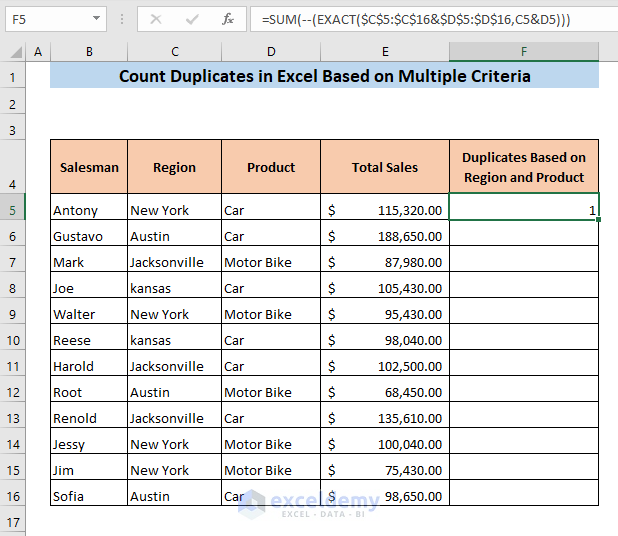Image resolution: width=618 pixels, height=536 pixels.
Task: Click the 'Sofia' cell
Action: 89,493
